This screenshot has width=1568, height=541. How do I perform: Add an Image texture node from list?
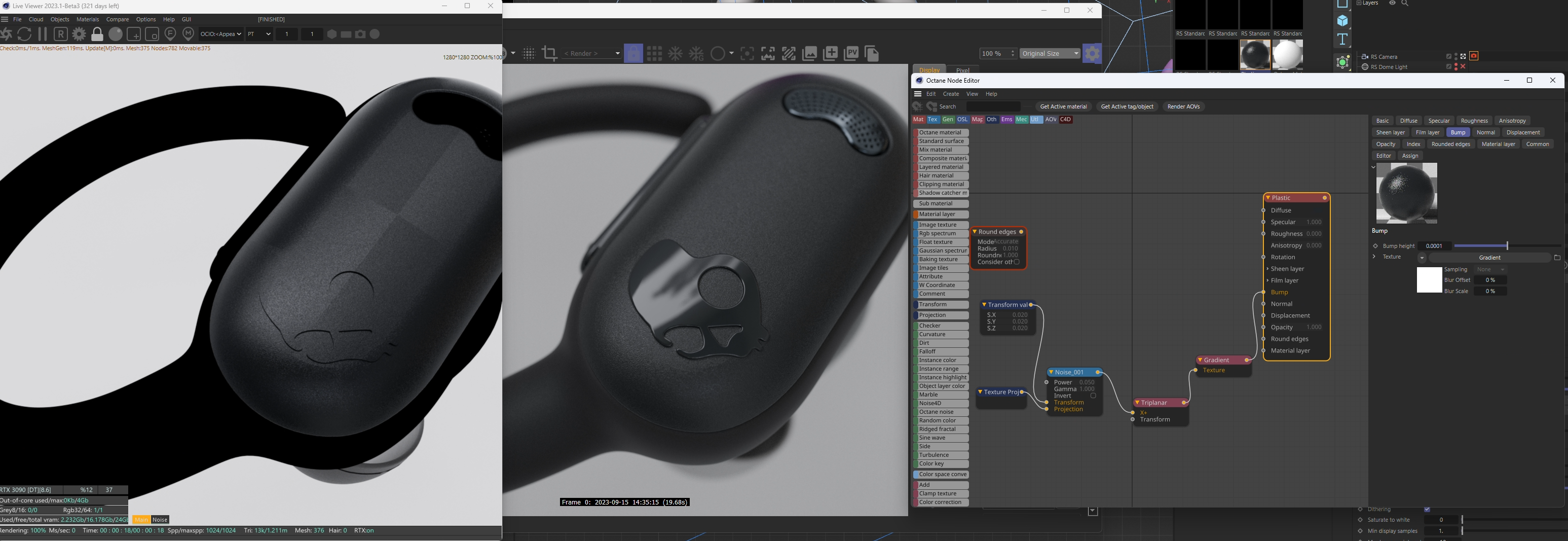[x=941, y=225]
